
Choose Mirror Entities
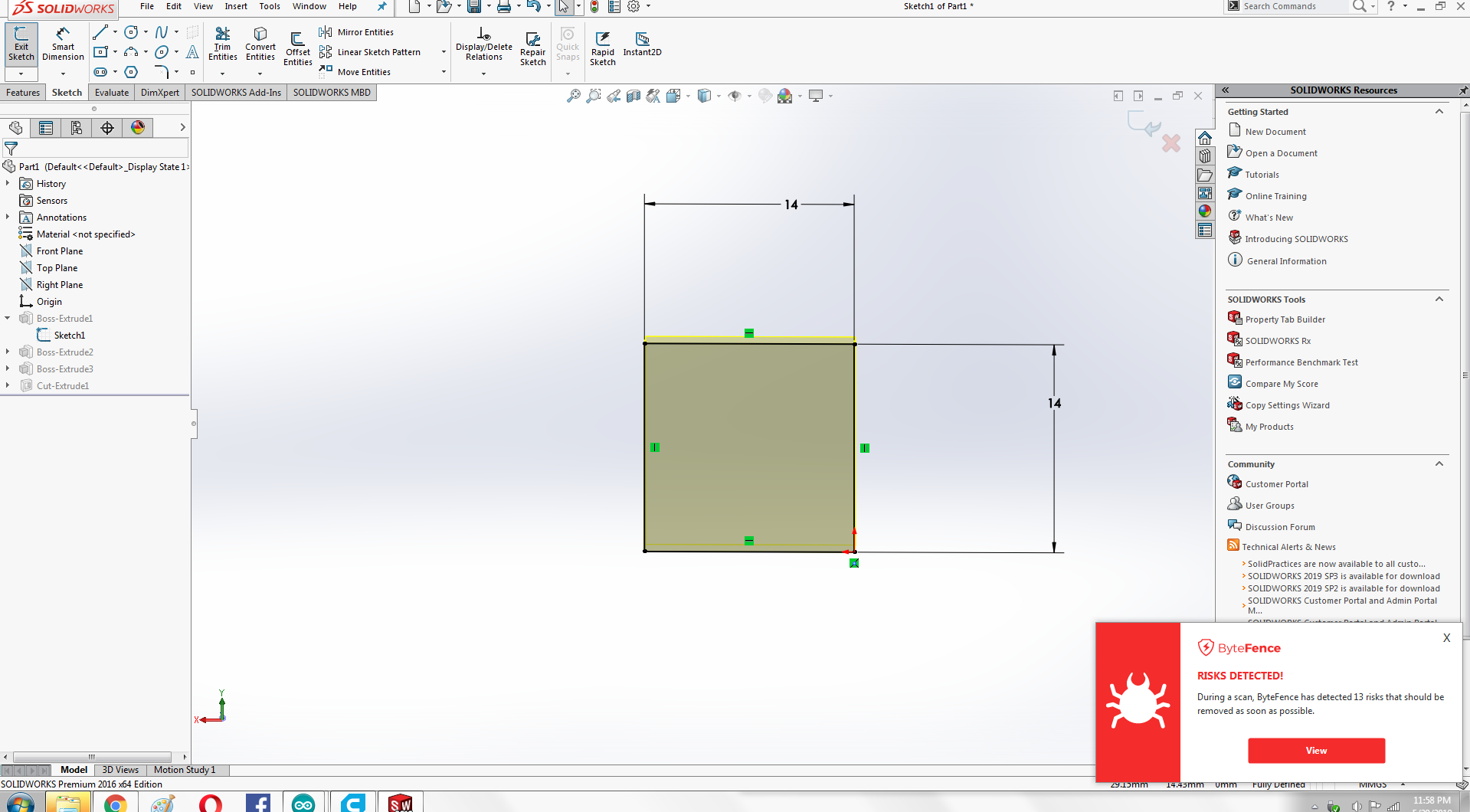[x=356, y=32]
